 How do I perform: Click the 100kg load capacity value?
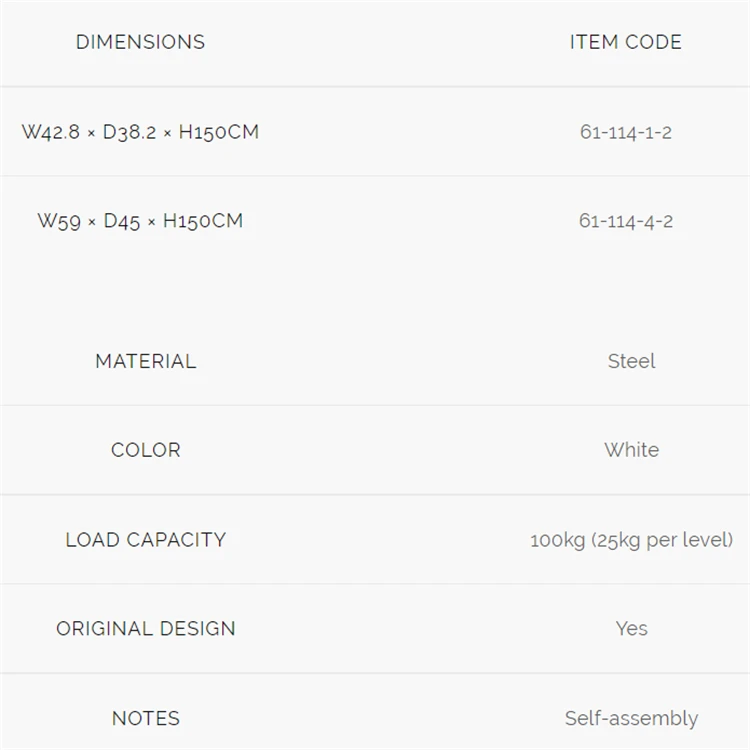(558, 540)
